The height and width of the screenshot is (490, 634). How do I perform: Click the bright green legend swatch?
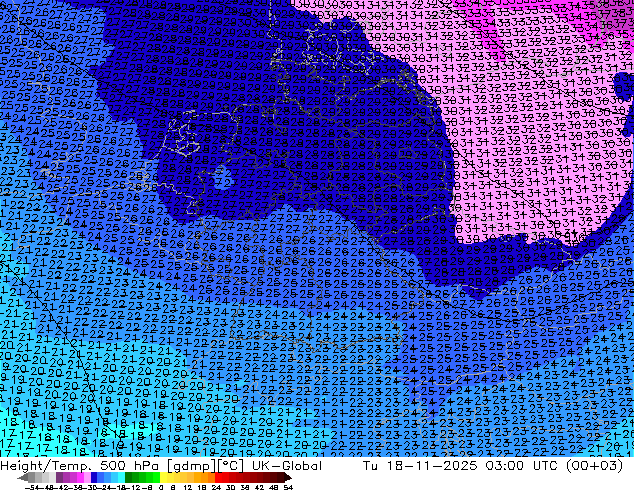pyautogui.click(x=156, y=477)
